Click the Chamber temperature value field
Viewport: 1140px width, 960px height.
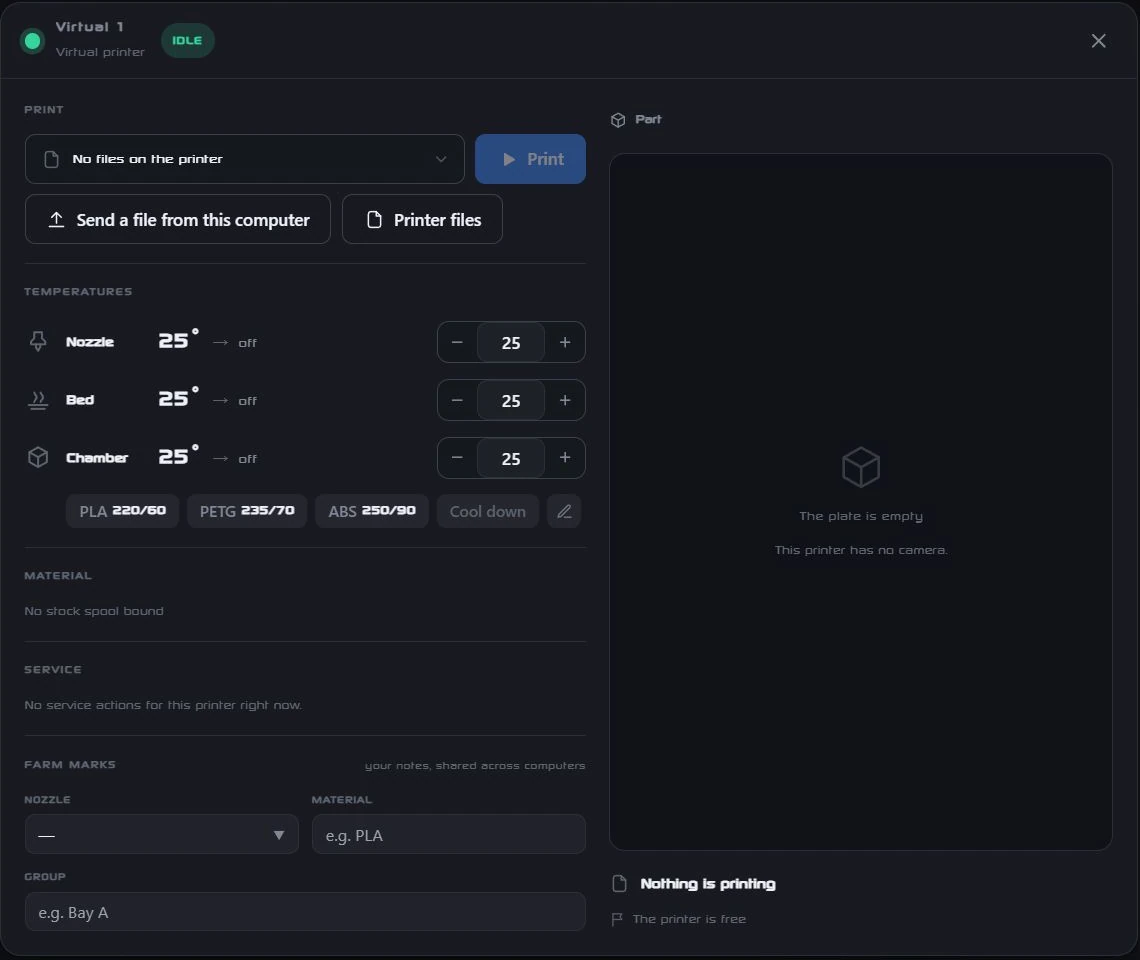click(511, 458)
